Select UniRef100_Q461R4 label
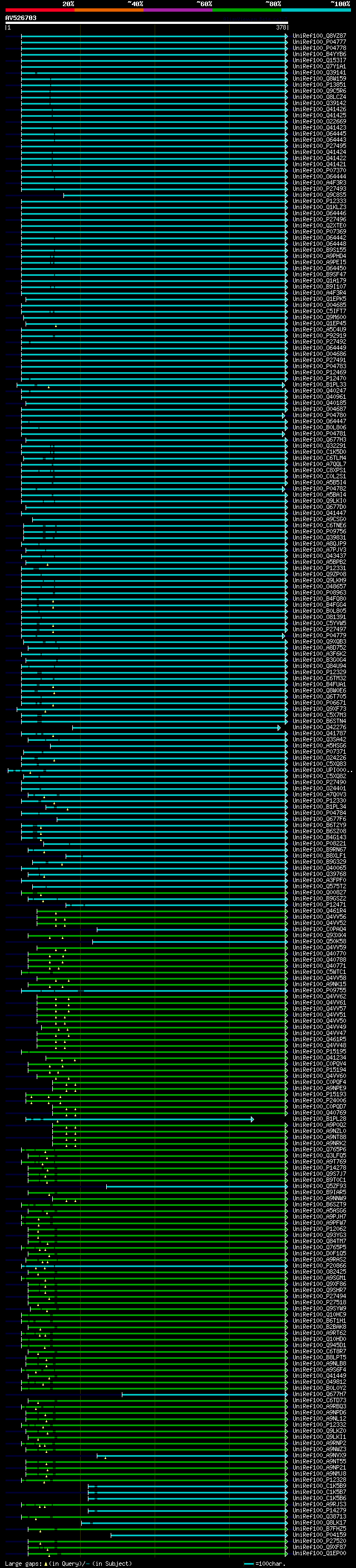356x1568 pixels. 319,911
